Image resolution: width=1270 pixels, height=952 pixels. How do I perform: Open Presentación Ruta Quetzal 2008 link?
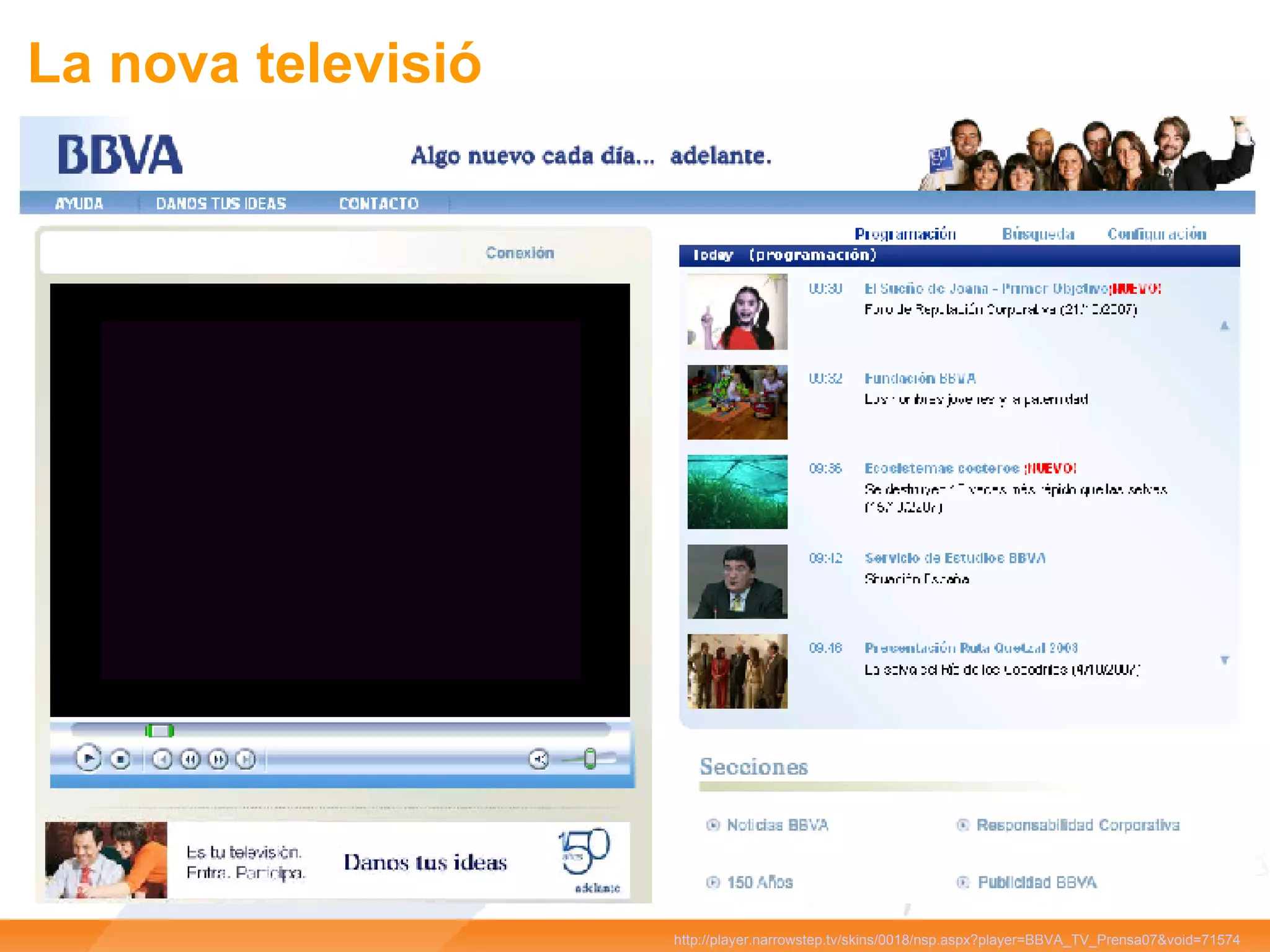click(971, 648)
